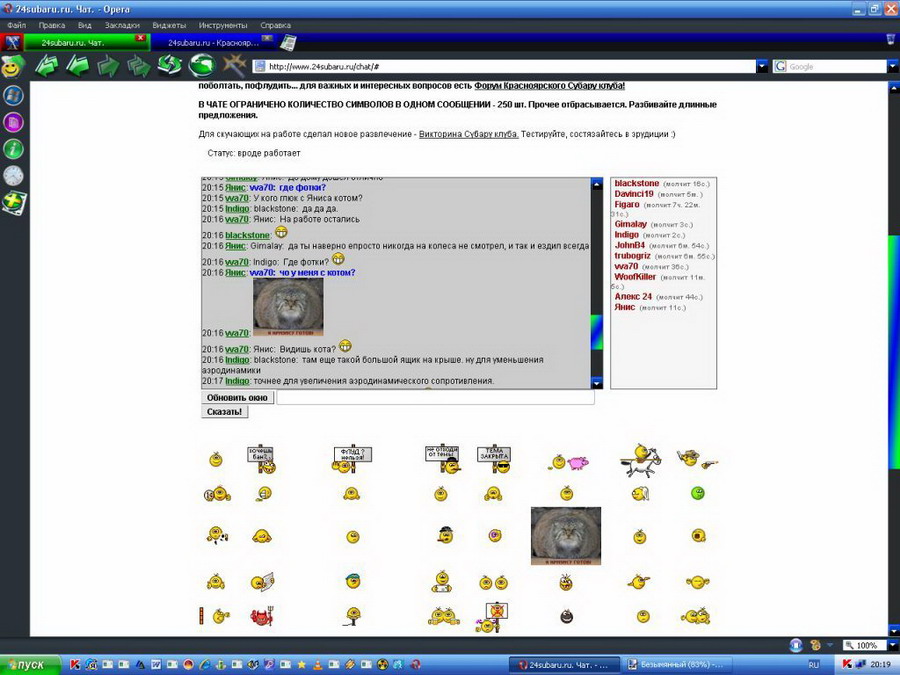
Task: Click the chat message input field
Action: [x=435, y=397]
